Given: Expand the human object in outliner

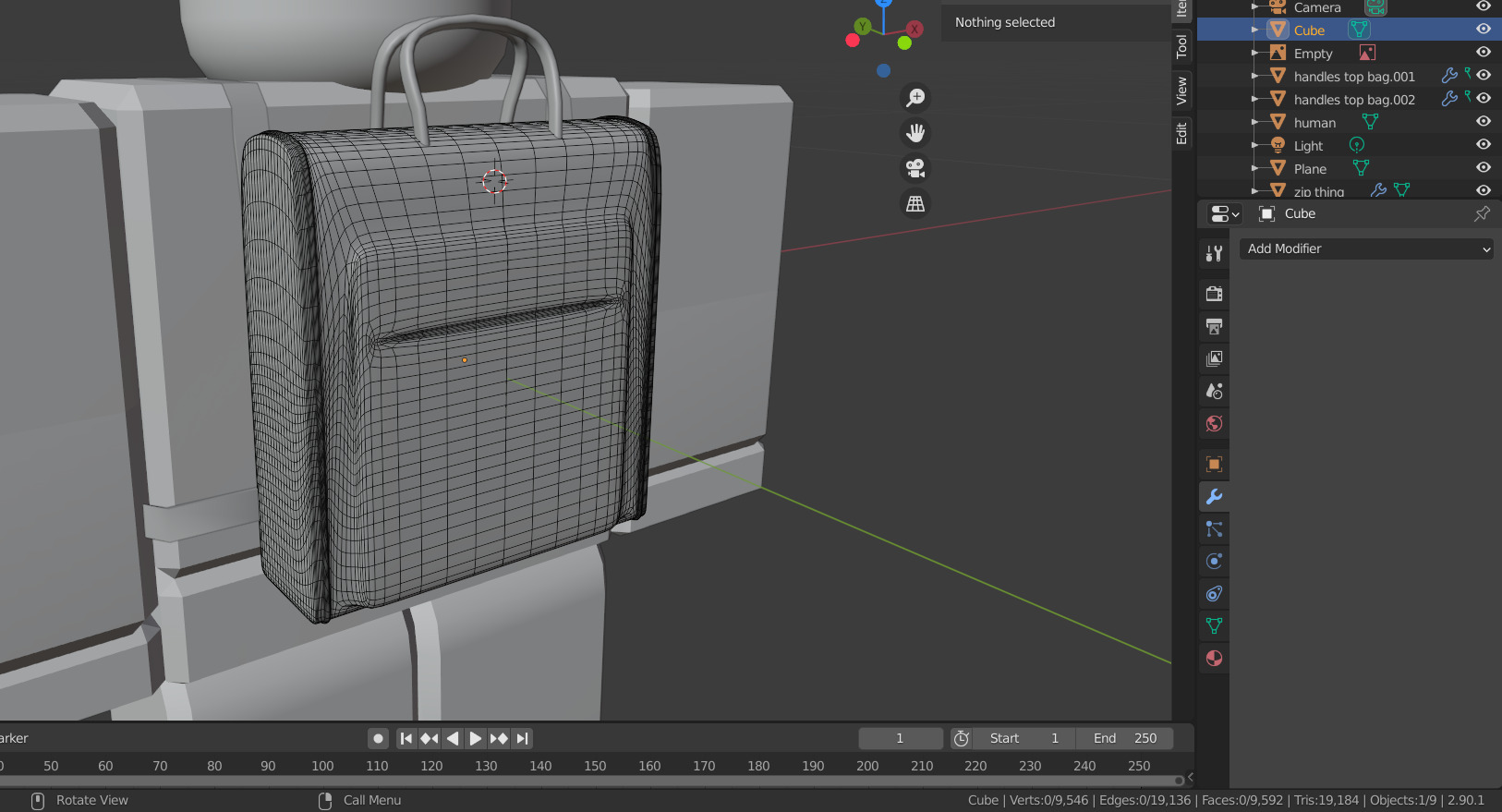Looking at the screenshot, I should [1254, 122].
